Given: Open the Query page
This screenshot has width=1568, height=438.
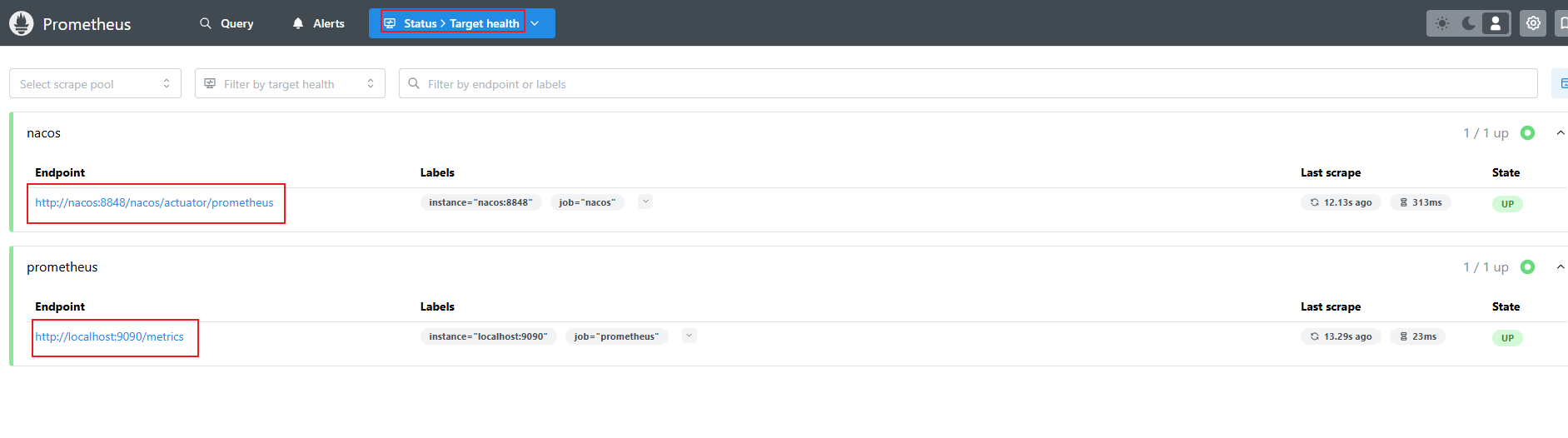Looking at the screenshot, I should pyautogui.click(x=226, y=23).
